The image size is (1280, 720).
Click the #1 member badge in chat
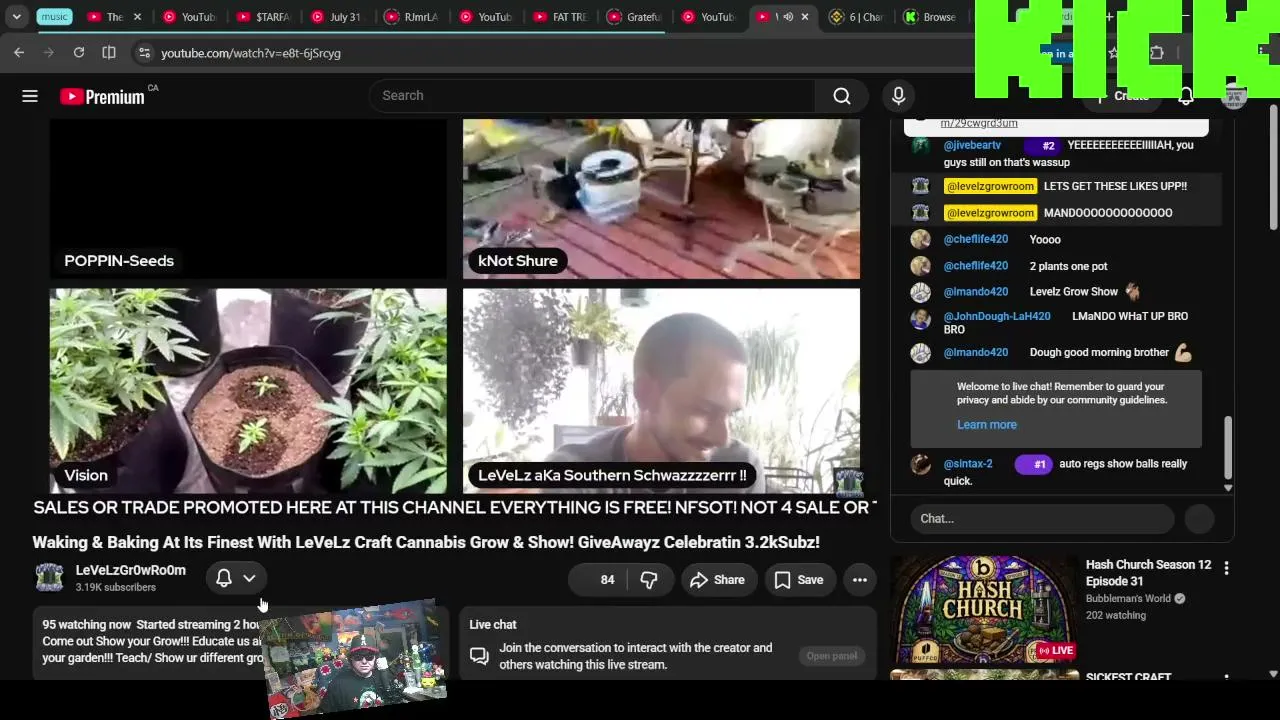(1034, 464)
